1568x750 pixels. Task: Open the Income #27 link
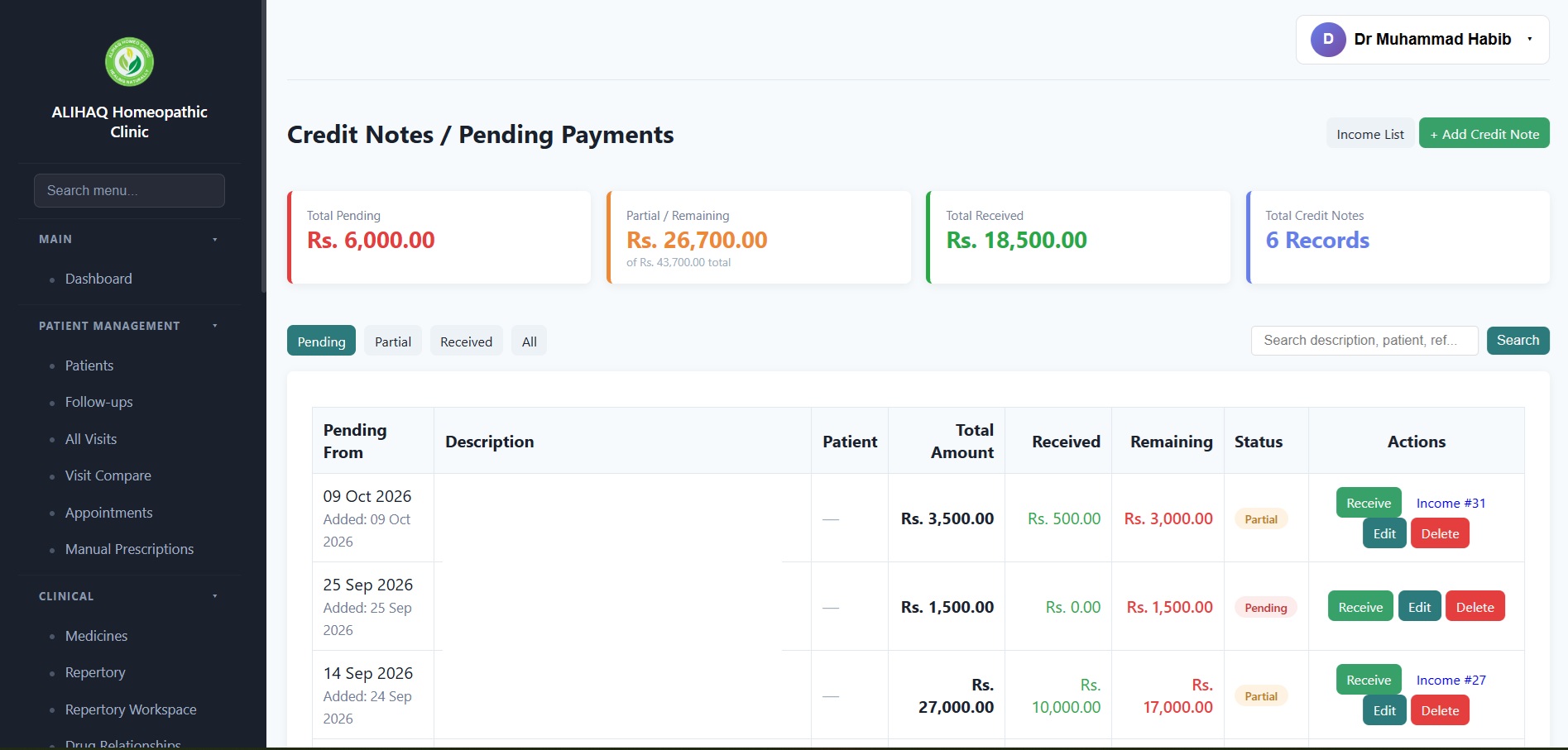(x=1451, y=680)
